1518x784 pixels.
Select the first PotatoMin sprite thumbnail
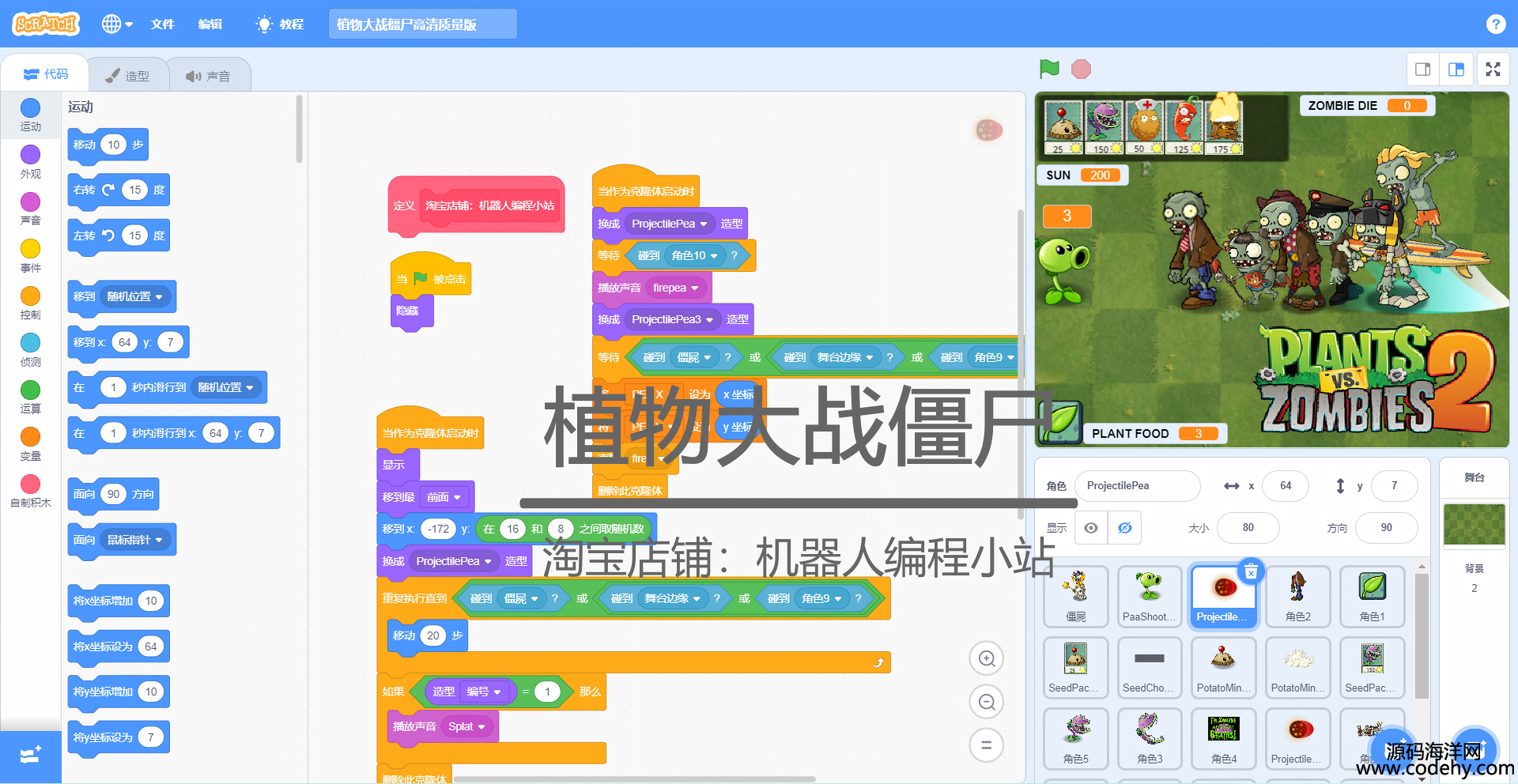tap(1224, 668)
